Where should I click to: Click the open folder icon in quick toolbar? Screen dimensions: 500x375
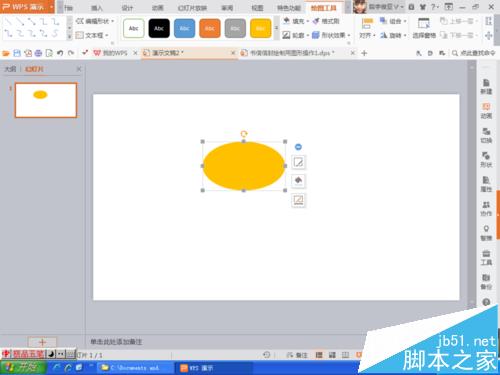coord(6,53)
